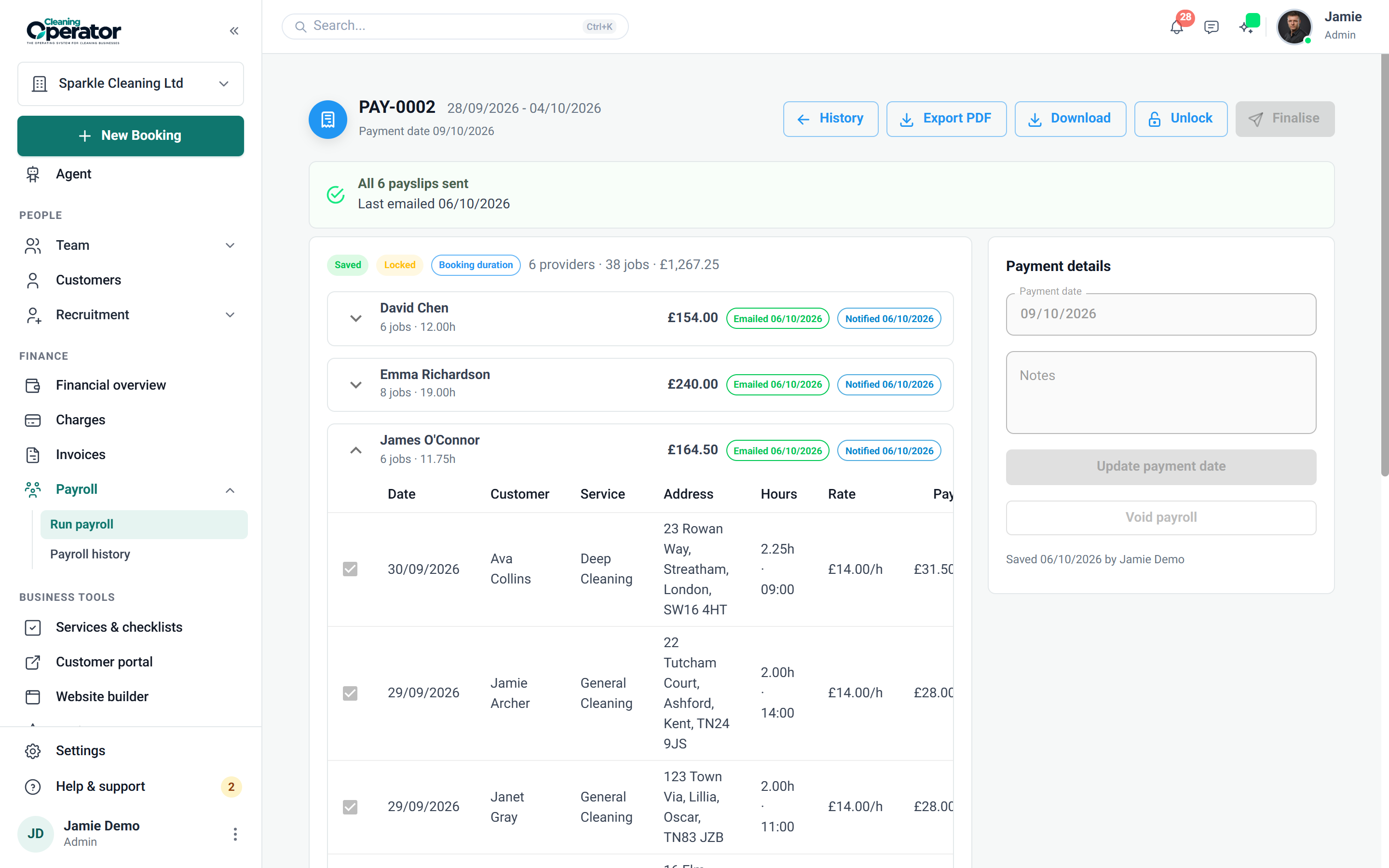
Task: Open Jamie Demo three-dot menu
Action: click(x=235, y=834)
